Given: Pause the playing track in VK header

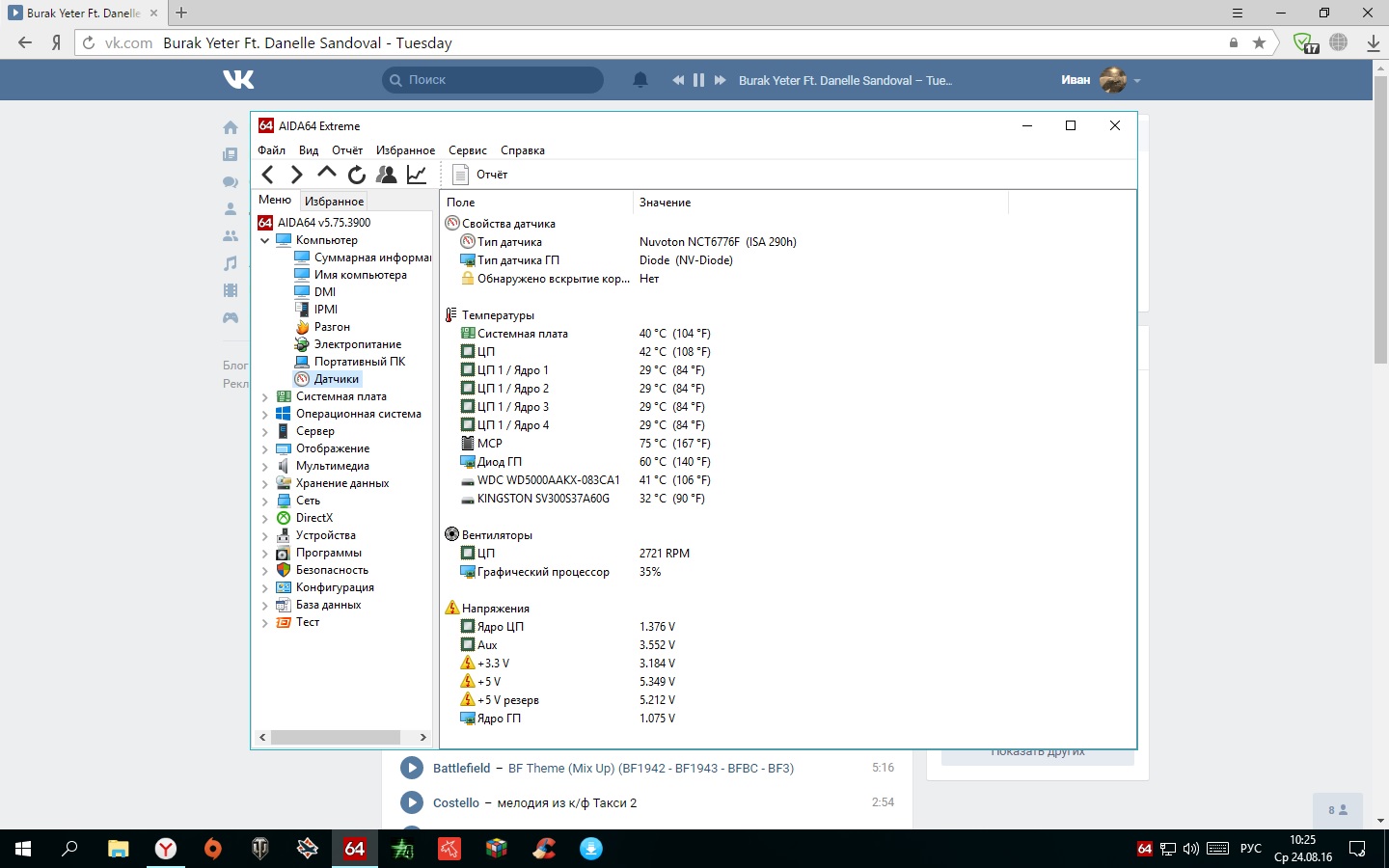Looking at the screenshot, I should click(698, 80).
